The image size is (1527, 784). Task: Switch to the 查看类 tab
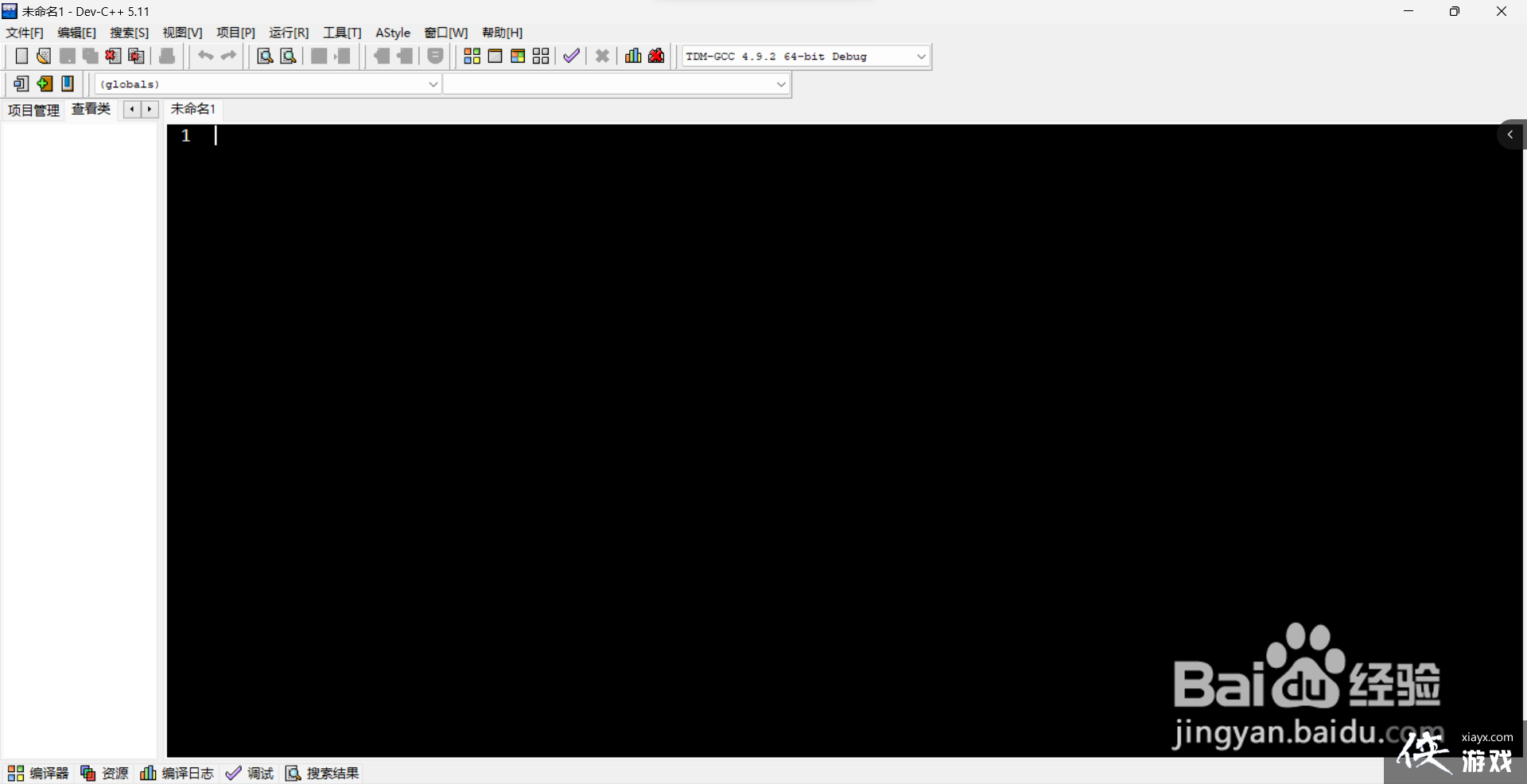(91, 109)
